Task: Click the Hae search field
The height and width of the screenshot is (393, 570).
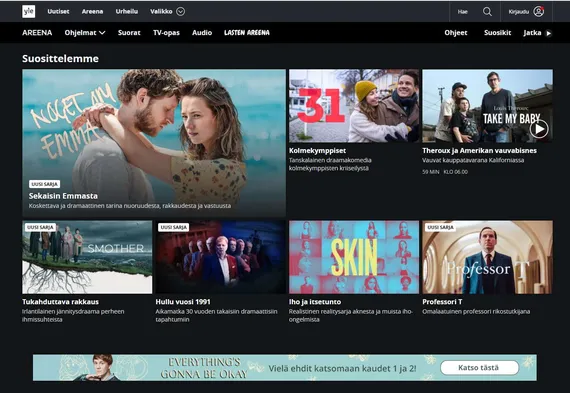Action: (x=462, y=12)
